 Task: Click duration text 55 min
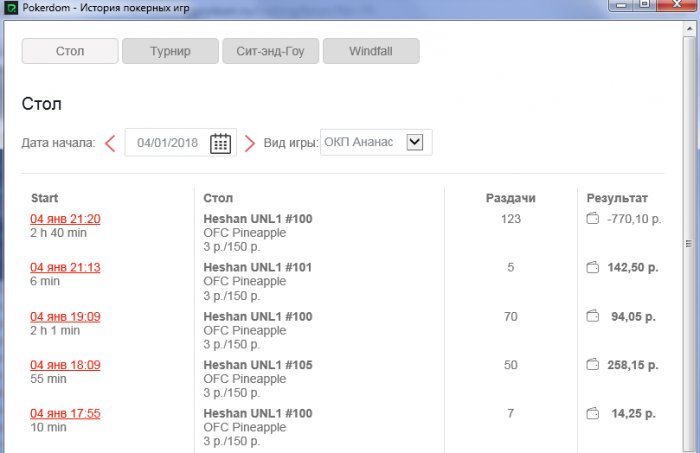(x=48, y=378)
